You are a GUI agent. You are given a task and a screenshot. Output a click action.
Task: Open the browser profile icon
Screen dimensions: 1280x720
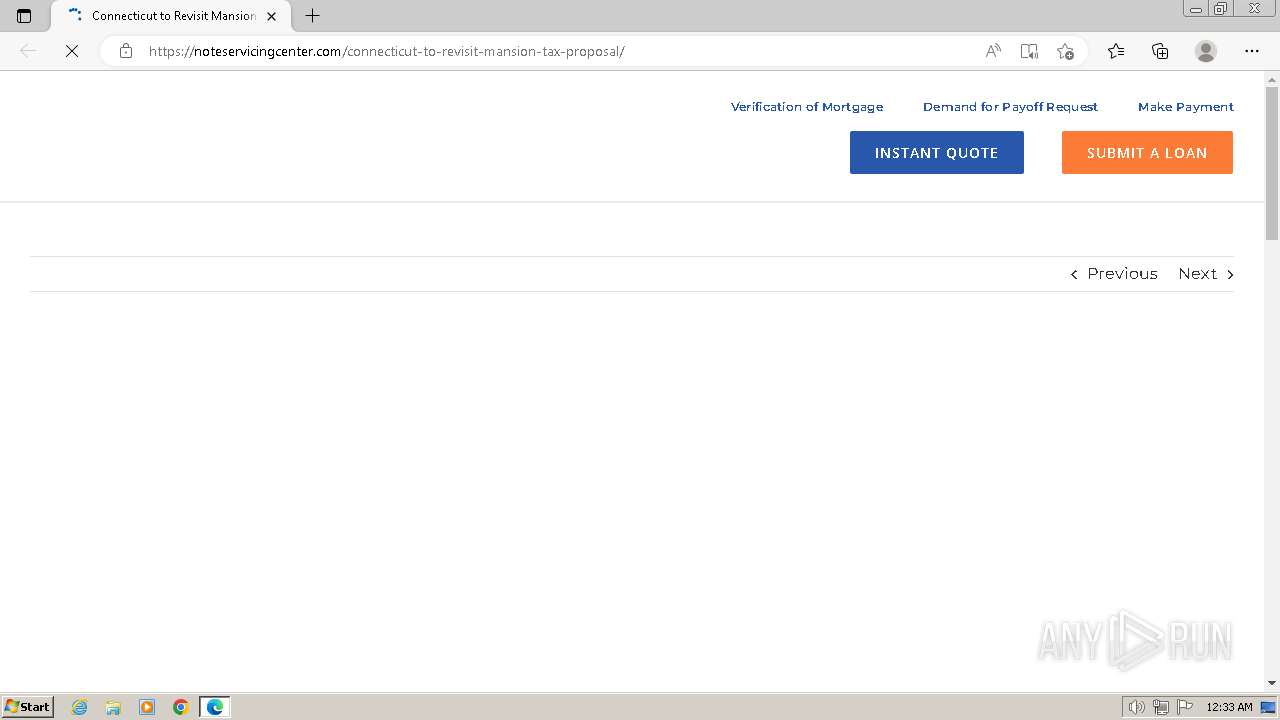click(1206, 51)
